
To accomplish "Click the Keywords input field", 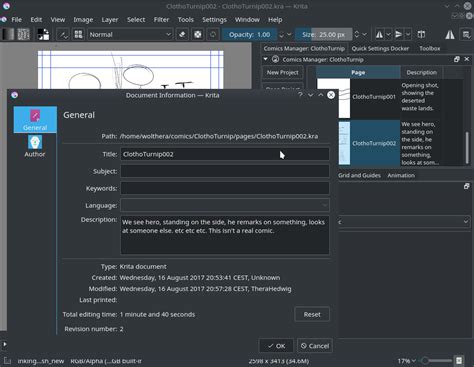I will pyautogui.click(x=225, y=188).
